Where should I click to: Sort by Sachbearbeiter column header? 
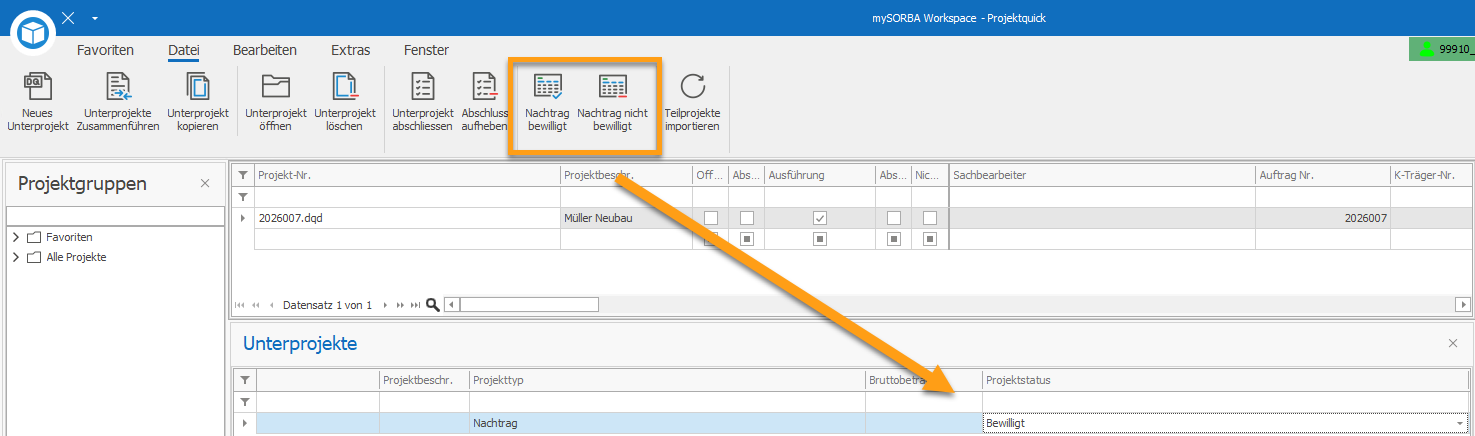coord(1103,175)
